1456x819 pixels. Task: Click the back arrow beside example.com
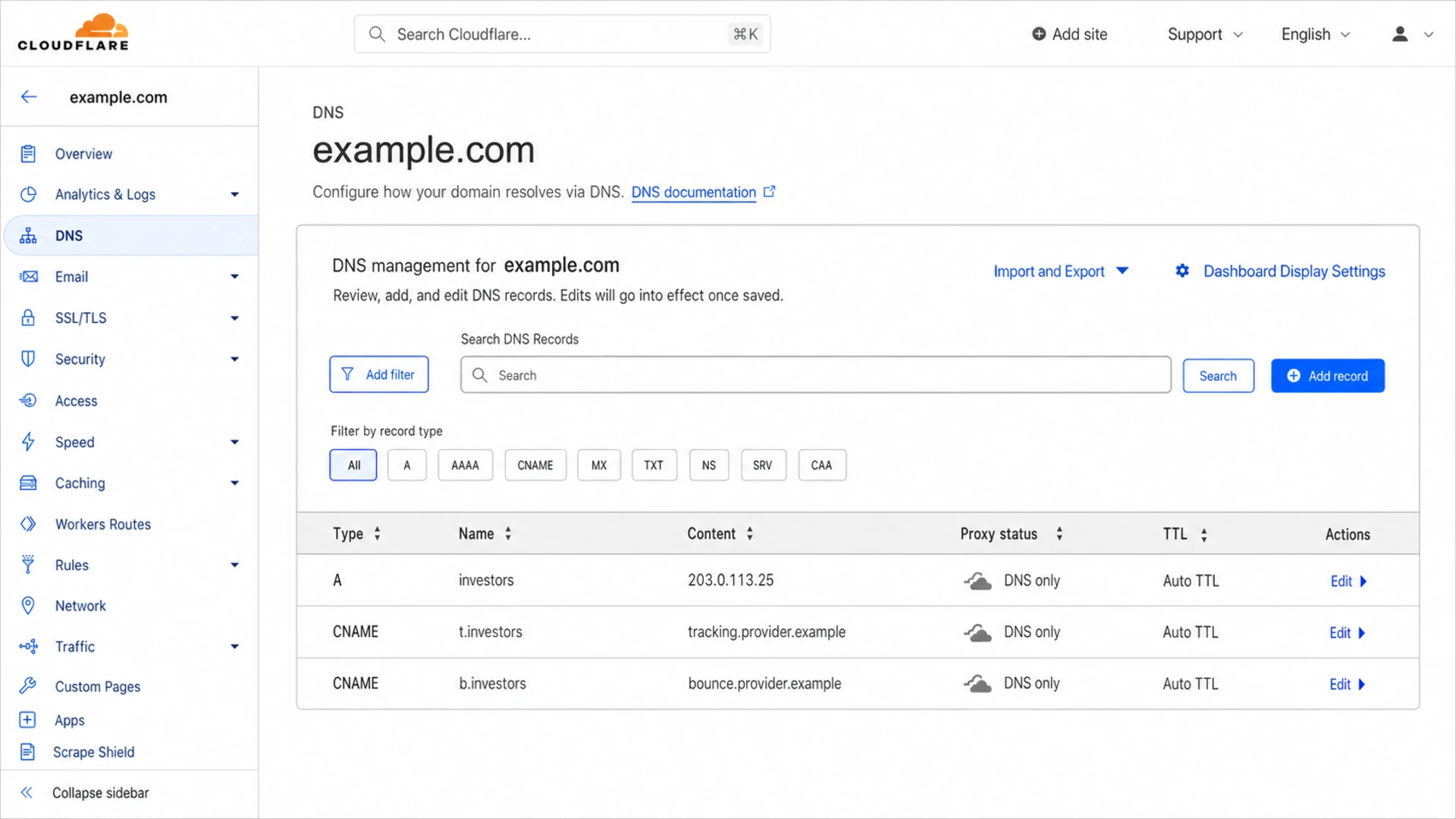tap(29, 96)
